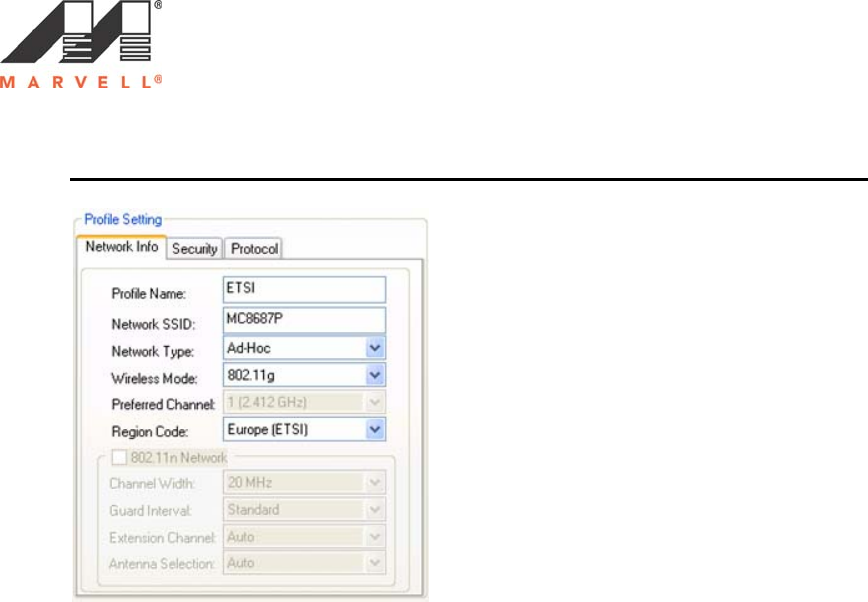
Task: Click the Region Code label
Action: [x=149, y=431]
